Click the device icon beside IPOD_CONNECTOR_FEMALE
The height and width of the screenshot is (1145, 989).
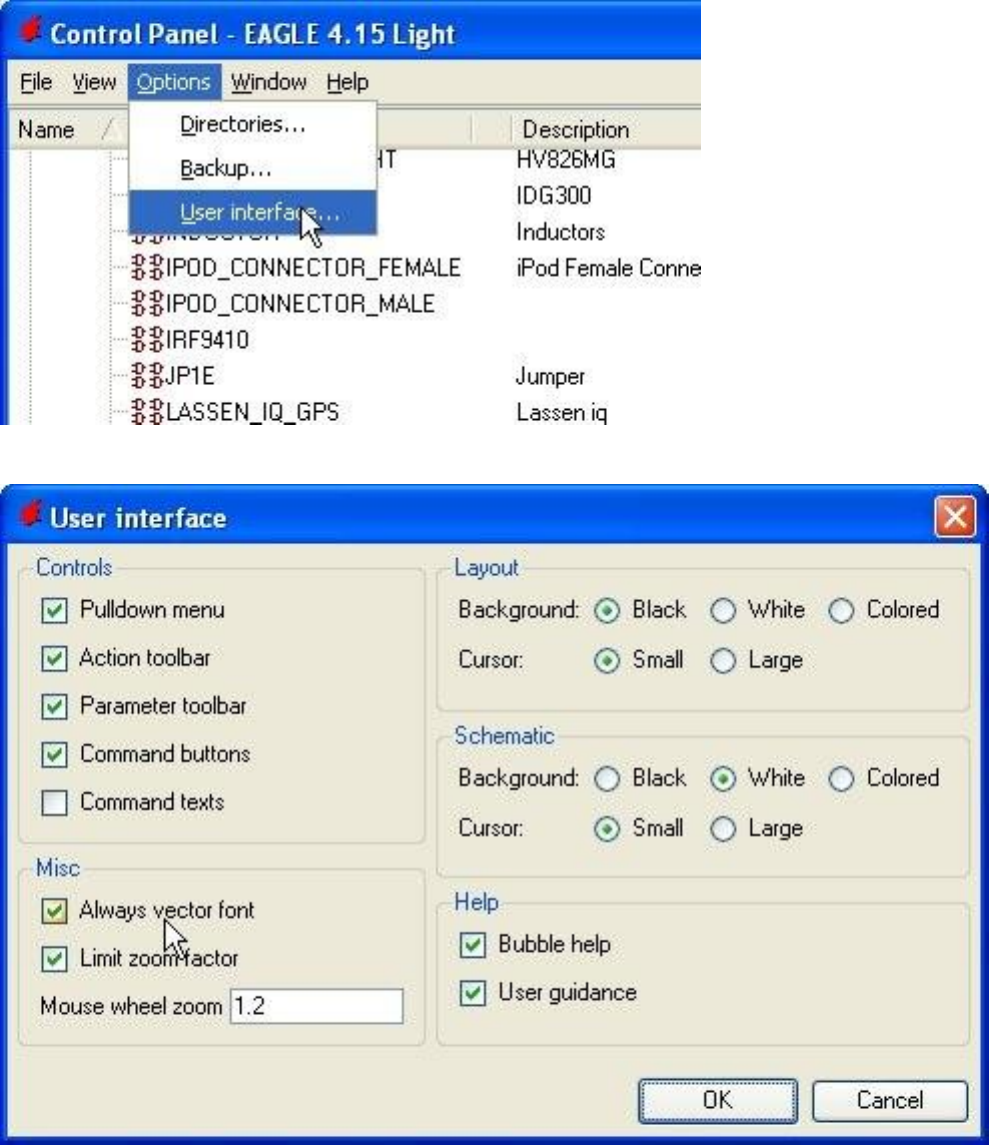(148, 268)
